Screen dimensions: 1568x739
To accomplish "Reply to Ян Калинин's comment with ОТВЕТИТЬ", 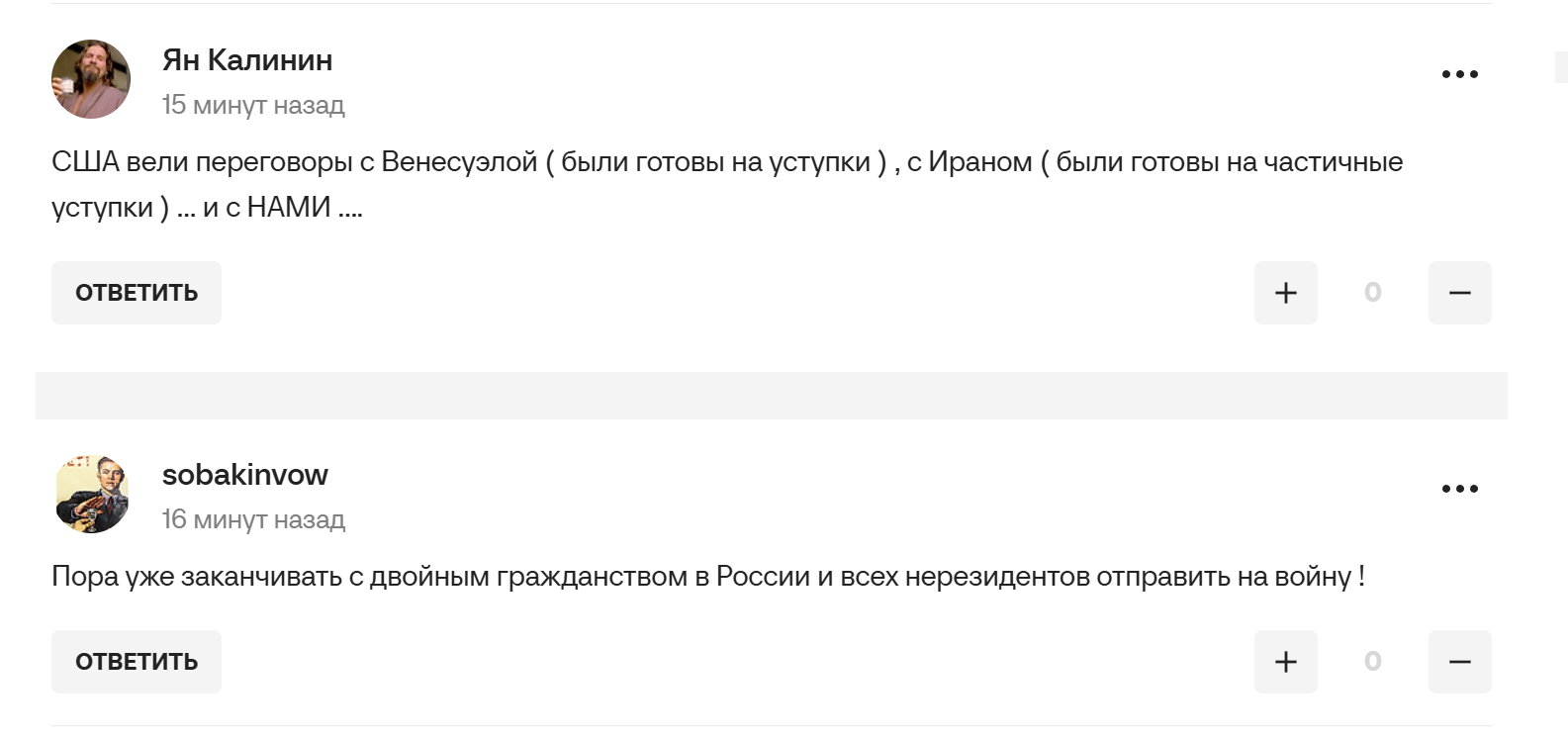I will pyautogui.click(x=137, y=293).
